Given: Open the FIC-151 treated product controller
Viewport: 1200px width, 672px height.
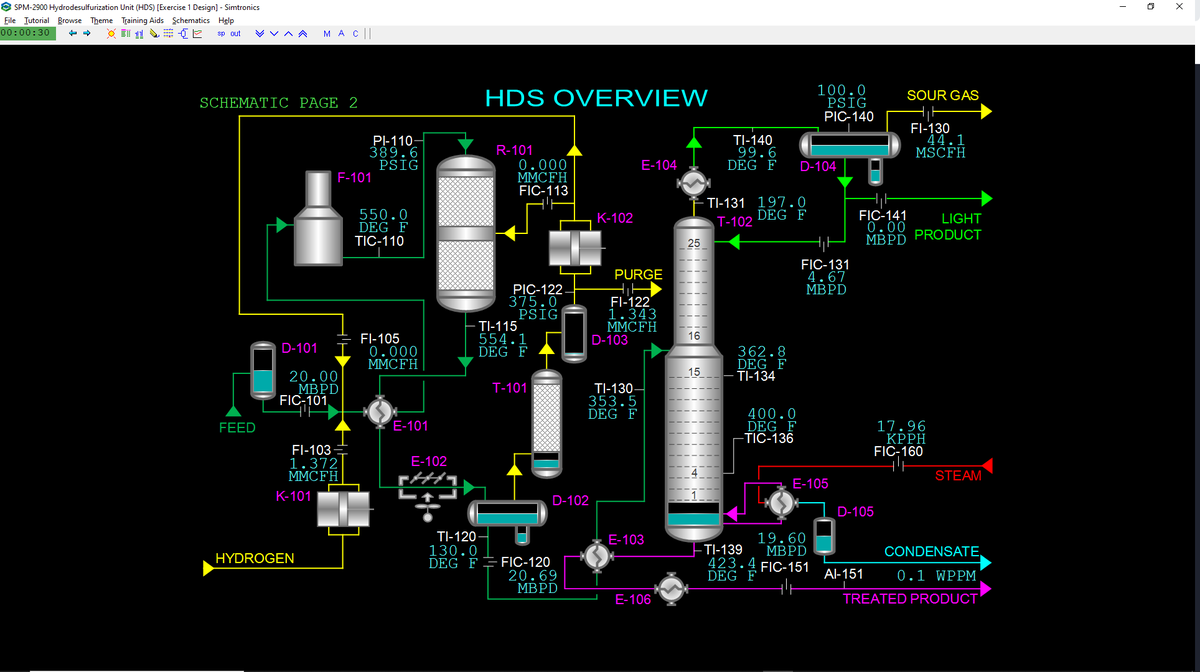Looking at the screenshot, I should coord(784,567).
